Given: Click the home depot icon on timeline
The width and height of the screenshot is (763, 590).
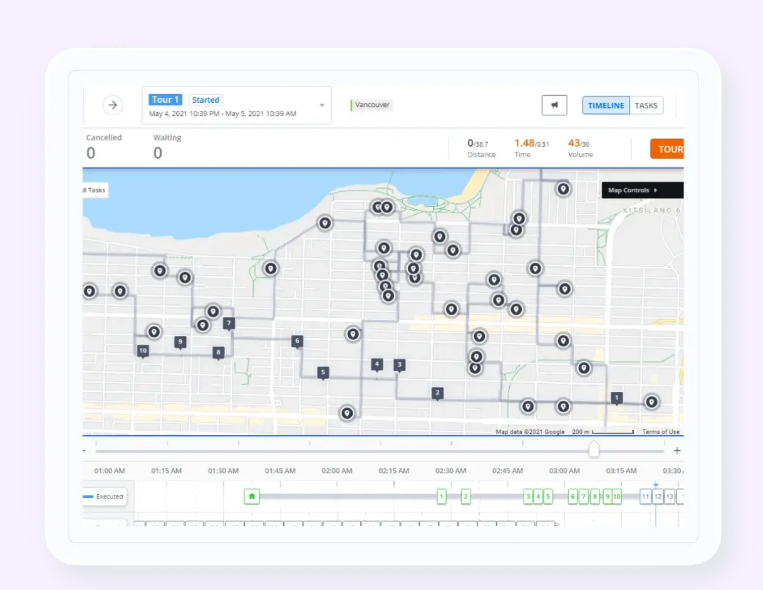Looking at the screenshot, I should click(252, 497).
